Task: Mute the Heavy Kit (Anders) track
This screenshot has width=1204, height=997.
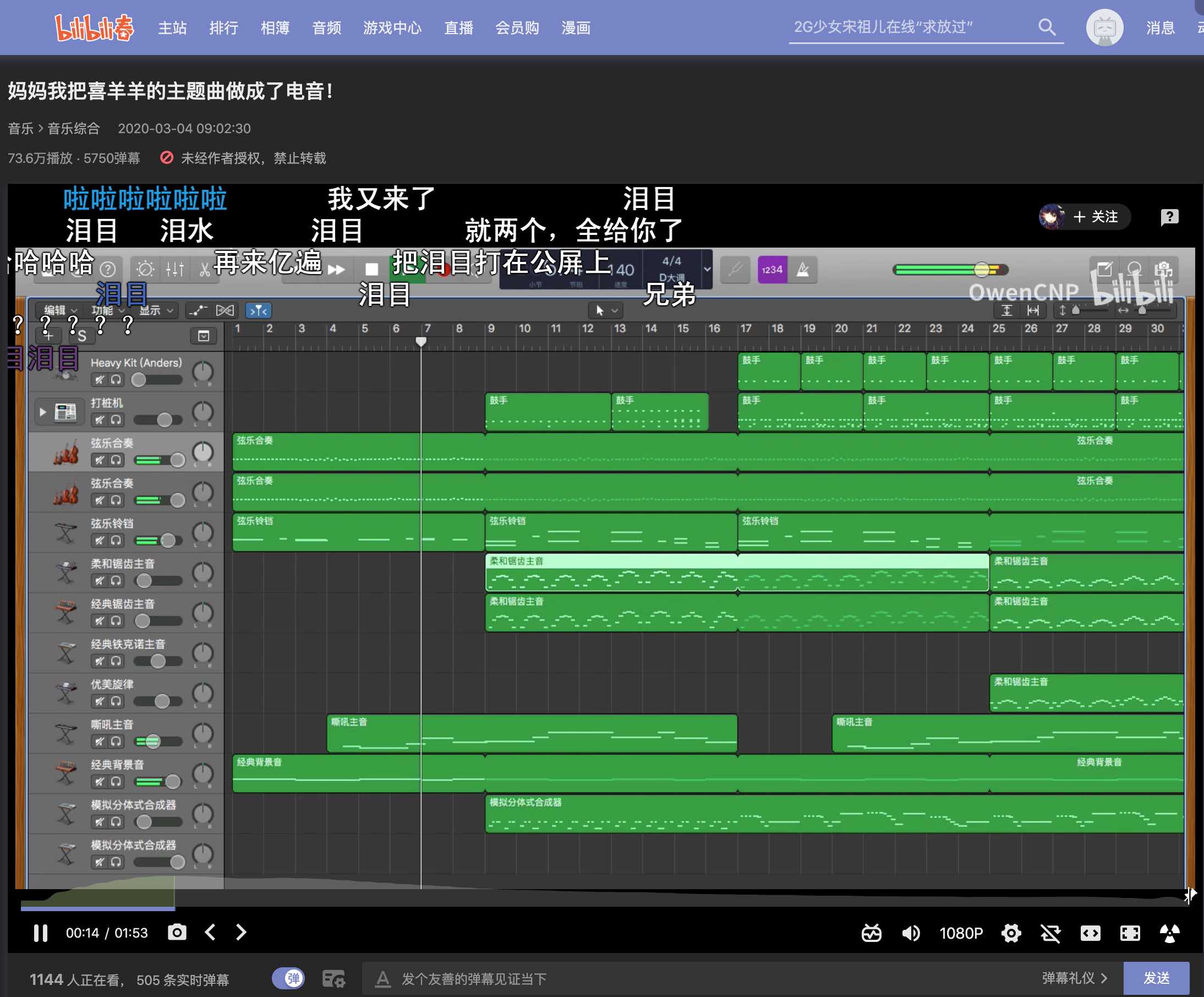Action: coord(100,380)
